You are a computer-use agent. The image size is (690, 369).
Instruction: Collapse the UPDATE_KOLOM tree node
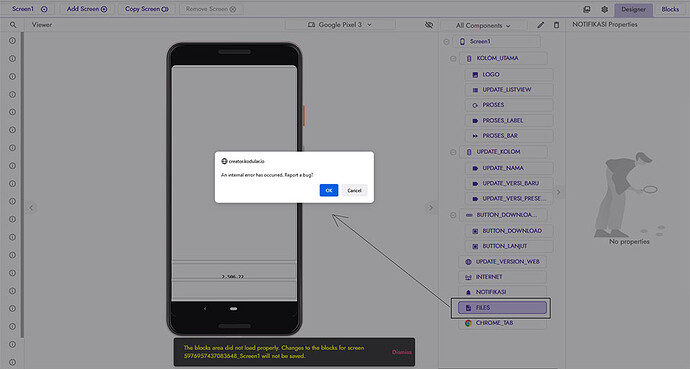[453, 152]
